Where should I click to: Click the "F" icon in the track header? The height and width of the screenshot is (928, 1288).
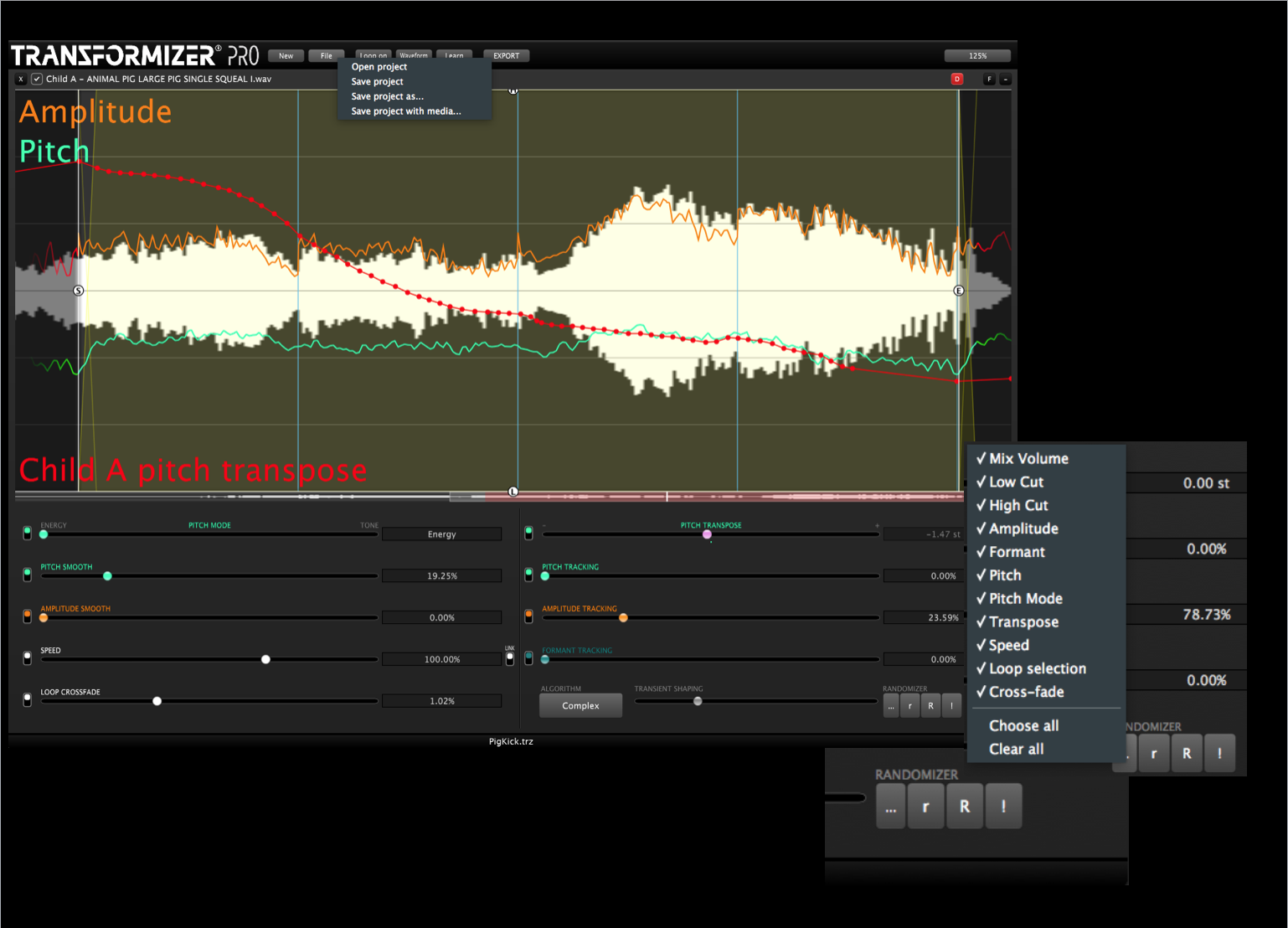pos(989,79)
